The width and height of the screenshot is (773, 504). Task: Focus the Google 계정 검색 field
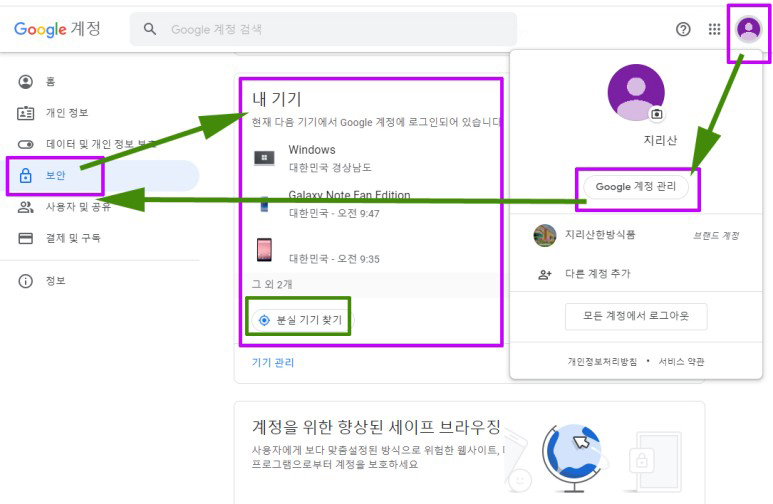click(323, 29)
